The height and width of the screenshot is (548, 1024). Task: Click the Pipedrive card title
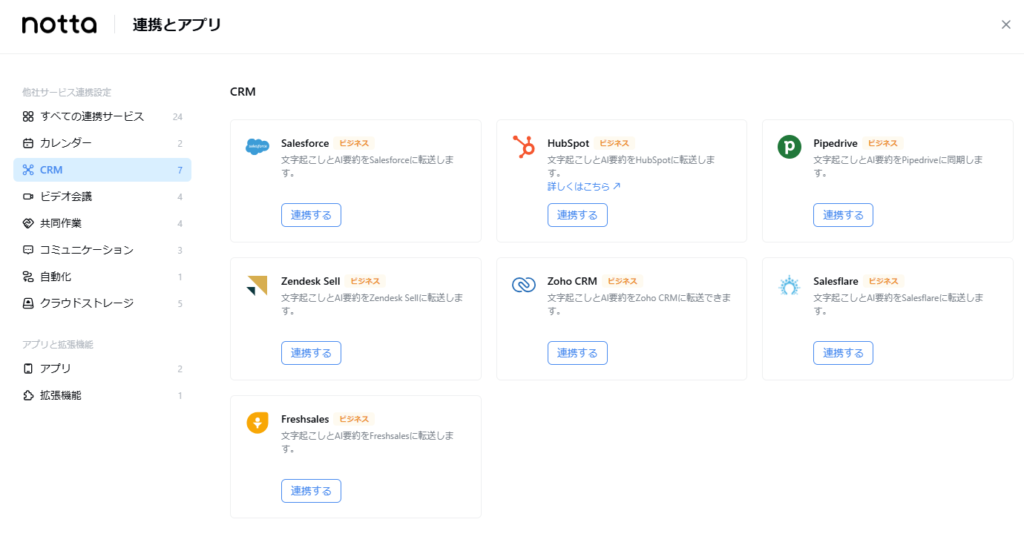tap(835, 143)
